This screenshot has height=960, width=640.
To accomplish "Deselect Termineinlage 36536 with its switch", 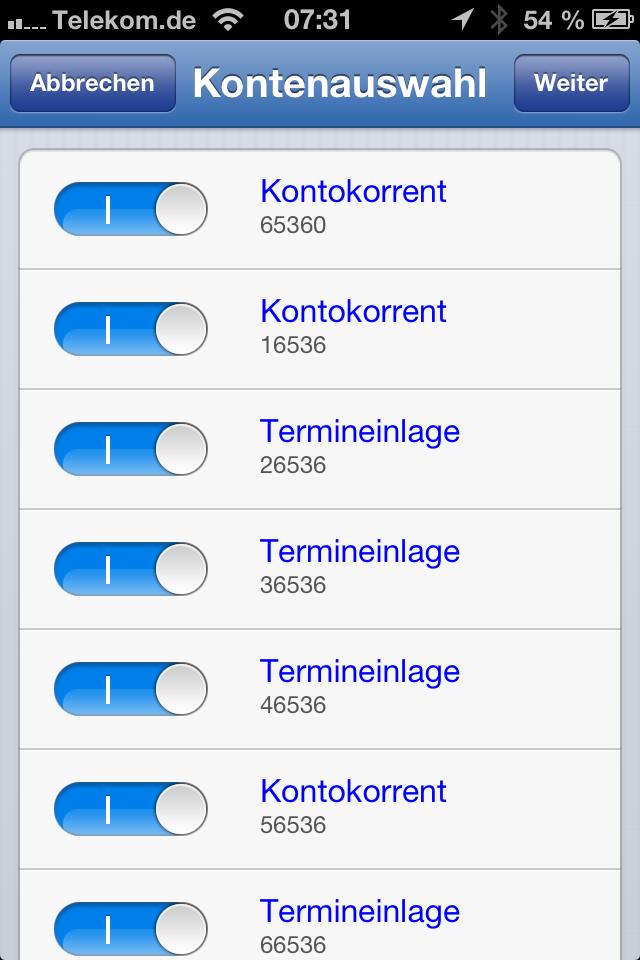I will point(130,569).
